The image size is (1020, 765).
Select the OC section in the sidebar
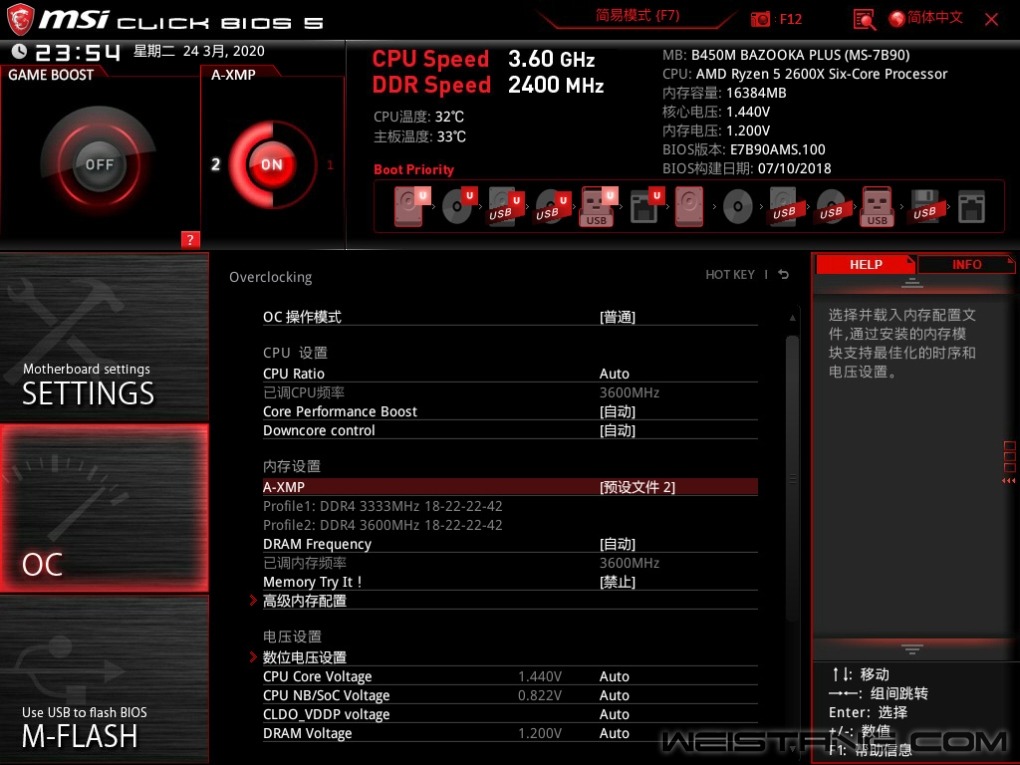[x=104, y=508]
